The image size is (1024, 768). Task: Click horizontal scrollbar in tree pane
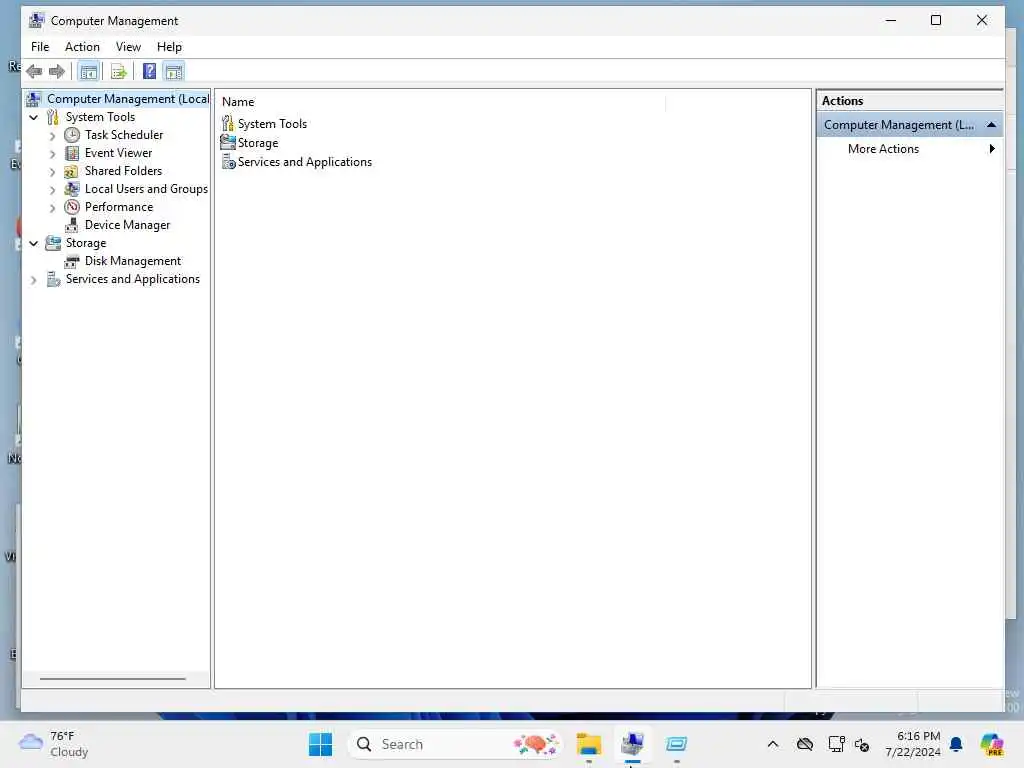[112, 679]
